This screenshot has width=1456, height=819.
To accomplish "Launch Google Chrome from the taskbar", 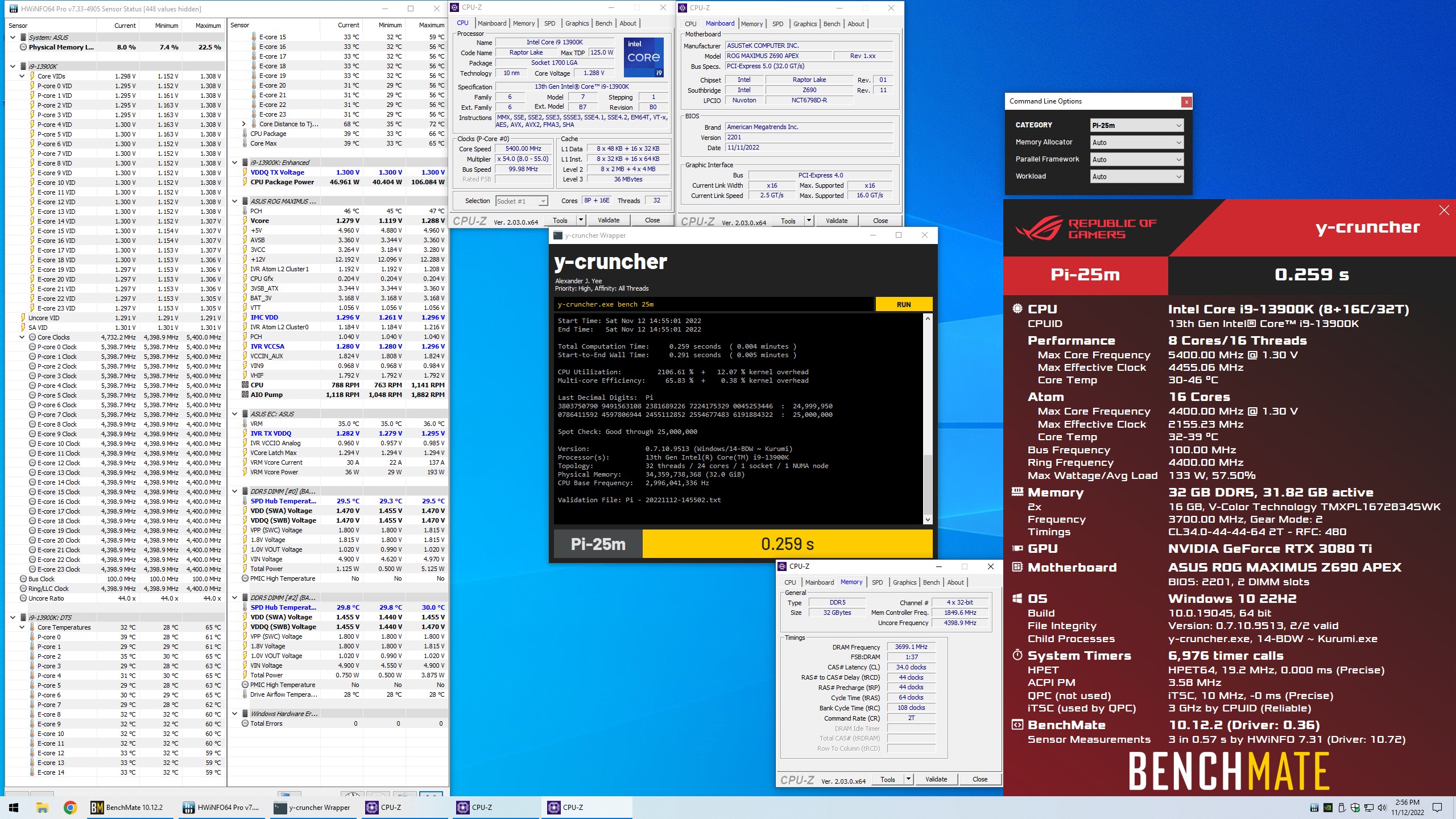I will coord(70,807).
